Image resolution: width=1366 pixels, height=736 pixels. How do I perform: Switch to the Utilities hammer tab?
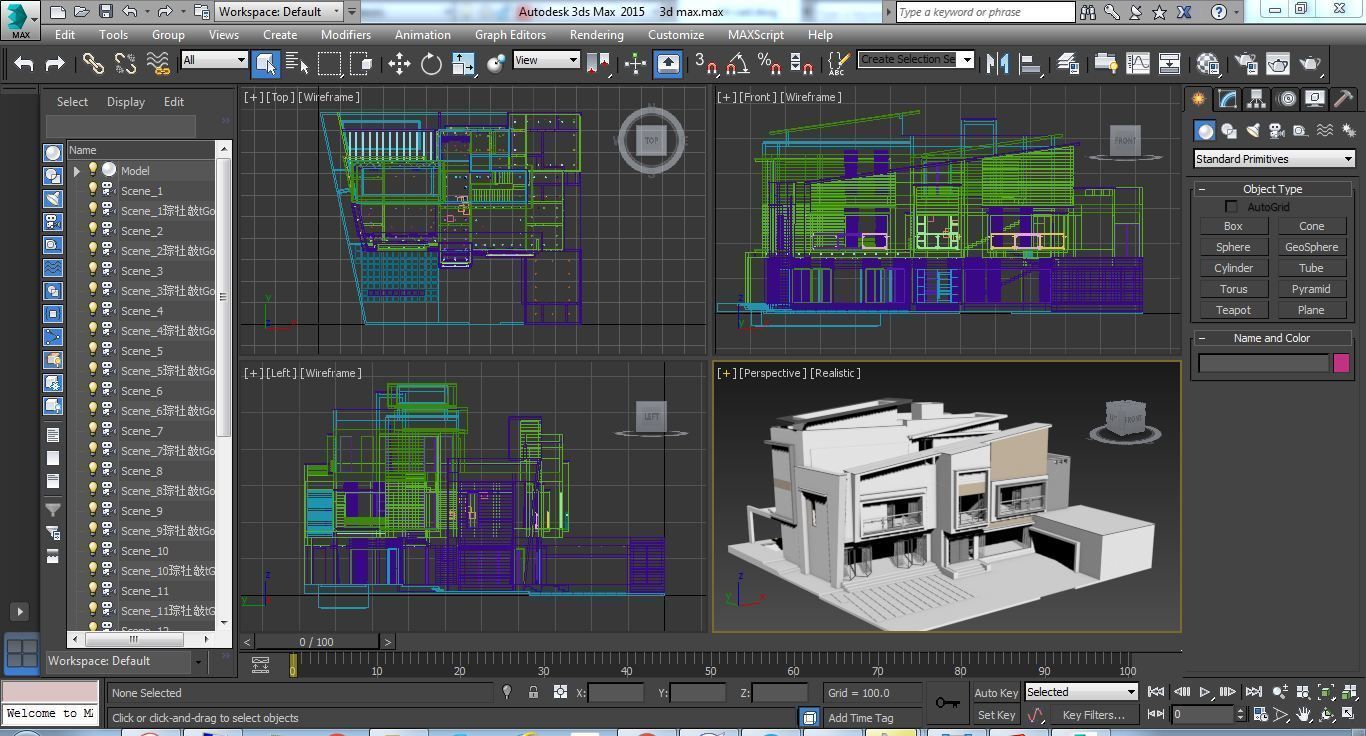pyautogui.click(x=1343, y=99)
